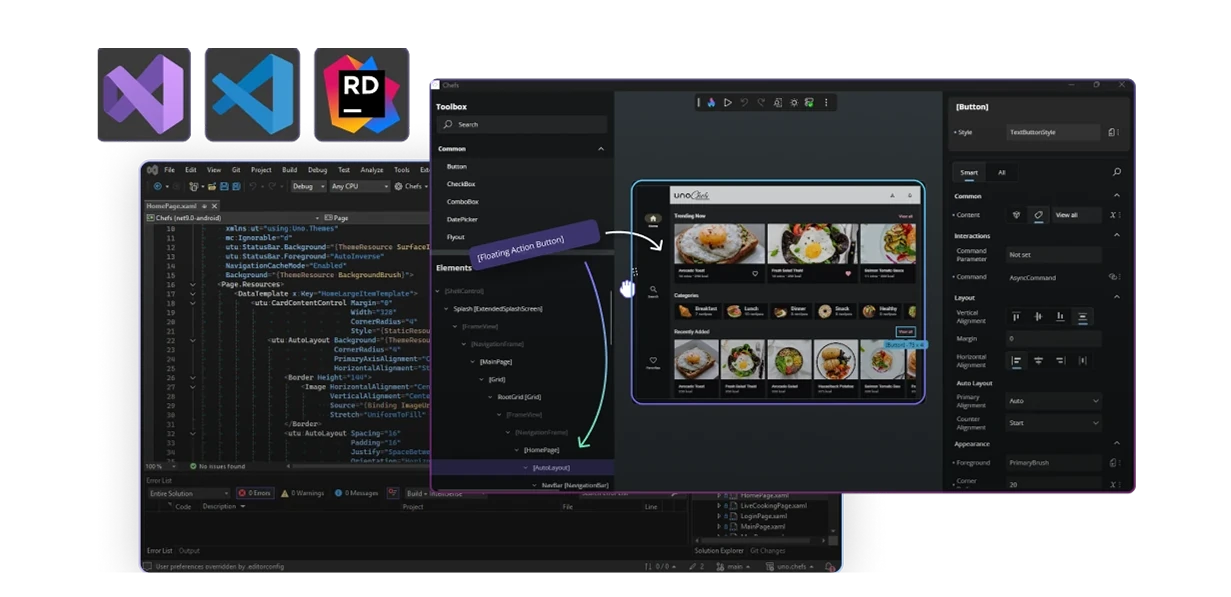
Task: Select center horizontal alignment in Layout section
Action: pyautogui.click(x=1039, y=361)
